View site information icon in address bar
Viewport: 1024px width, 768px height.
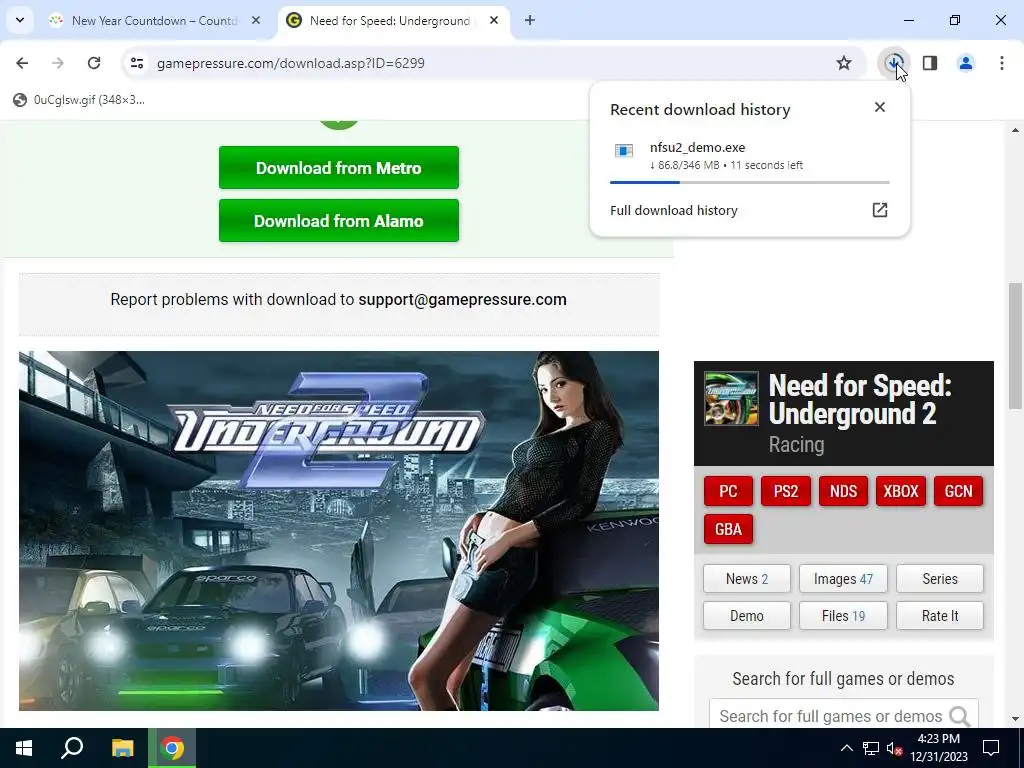[136, 63]
